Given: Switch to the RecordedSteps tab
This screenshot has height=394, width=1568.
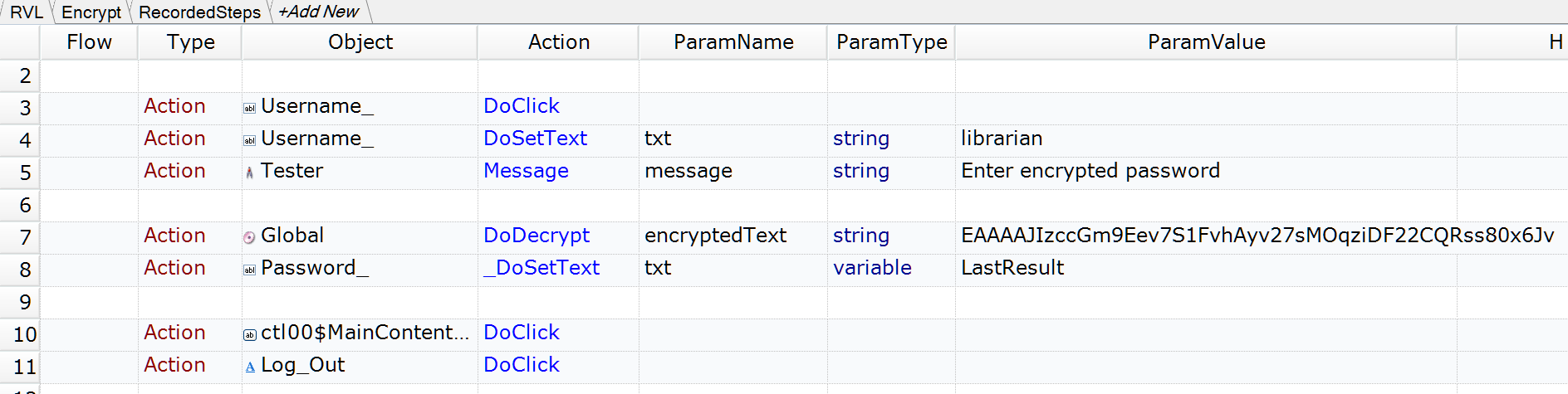Looking at the screenshot, I should click(199, 12).
